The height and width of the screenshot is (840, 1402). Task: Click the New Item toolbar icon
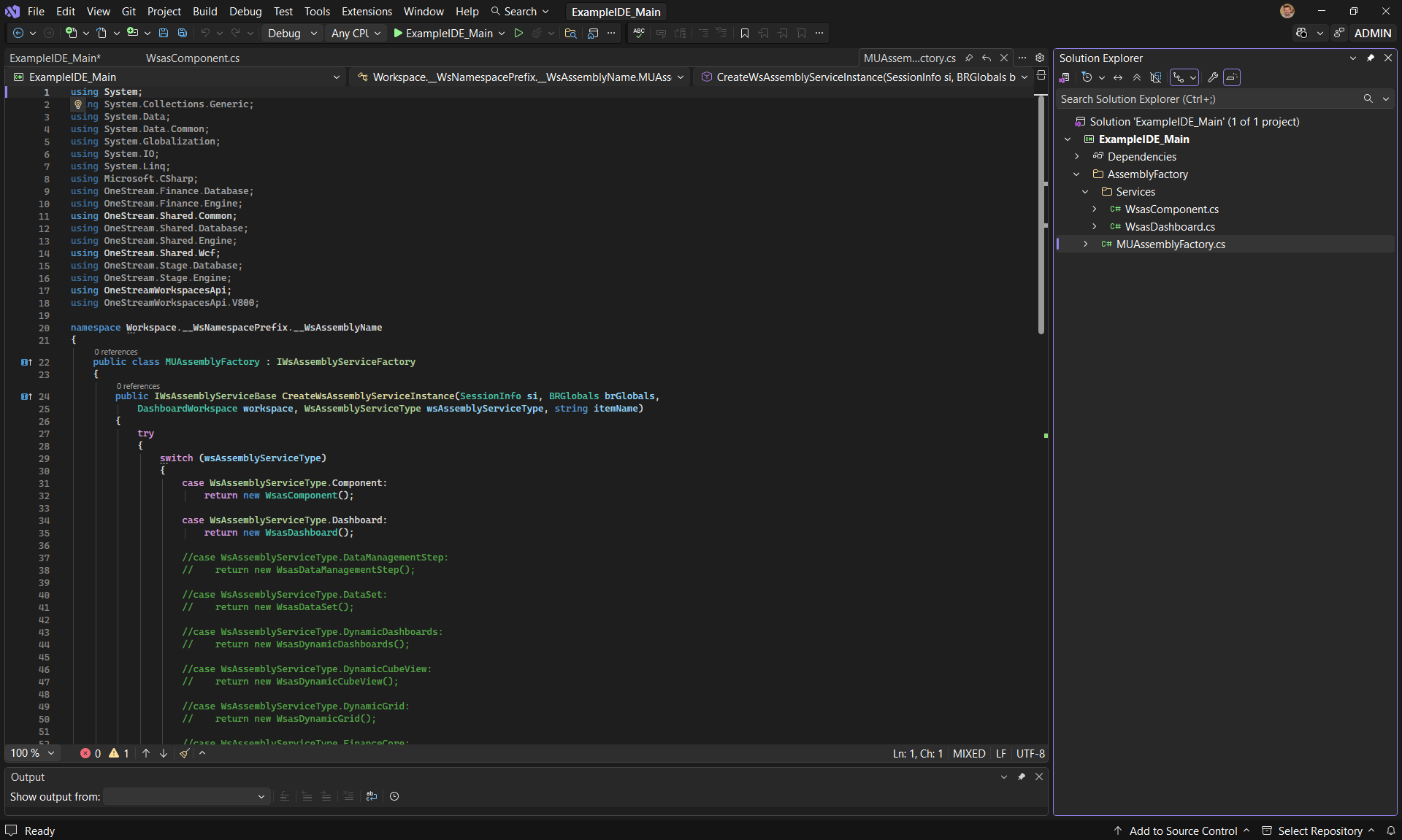[x=71, y=33]
